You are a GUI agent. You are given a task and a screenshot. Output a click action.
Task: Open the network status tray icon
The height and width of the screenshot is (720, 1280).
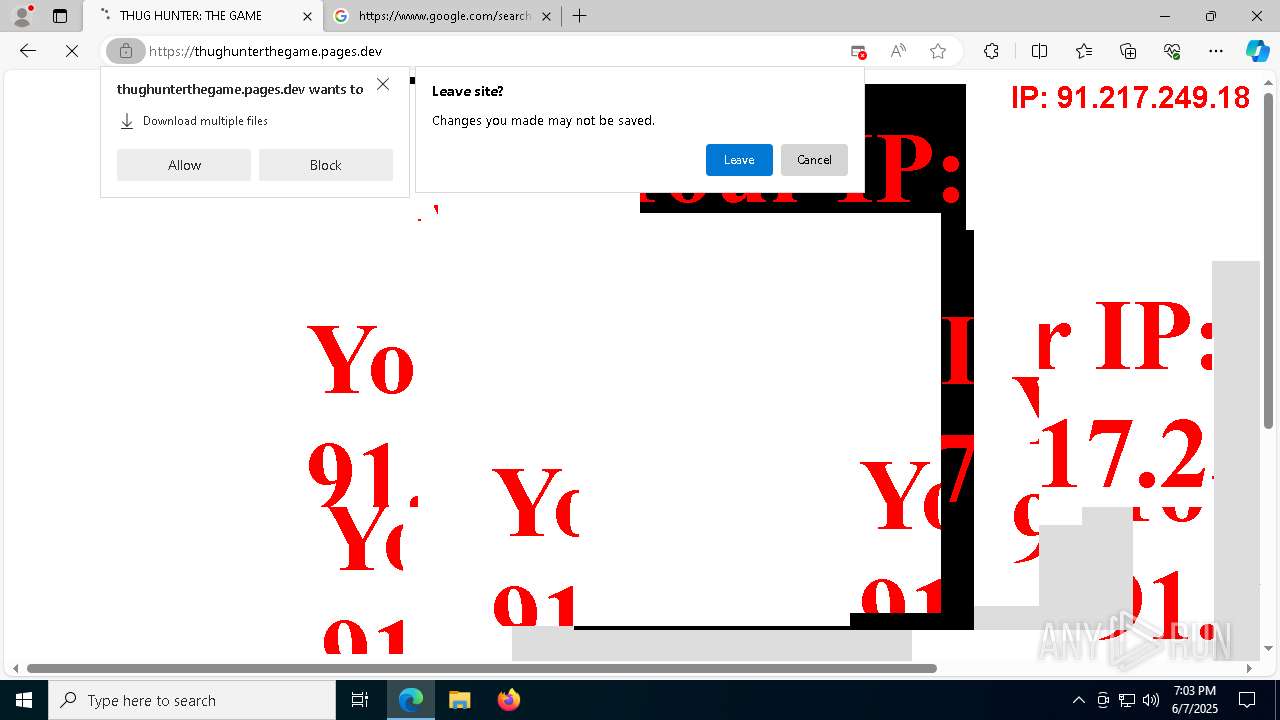click(x=1127, y=700)
